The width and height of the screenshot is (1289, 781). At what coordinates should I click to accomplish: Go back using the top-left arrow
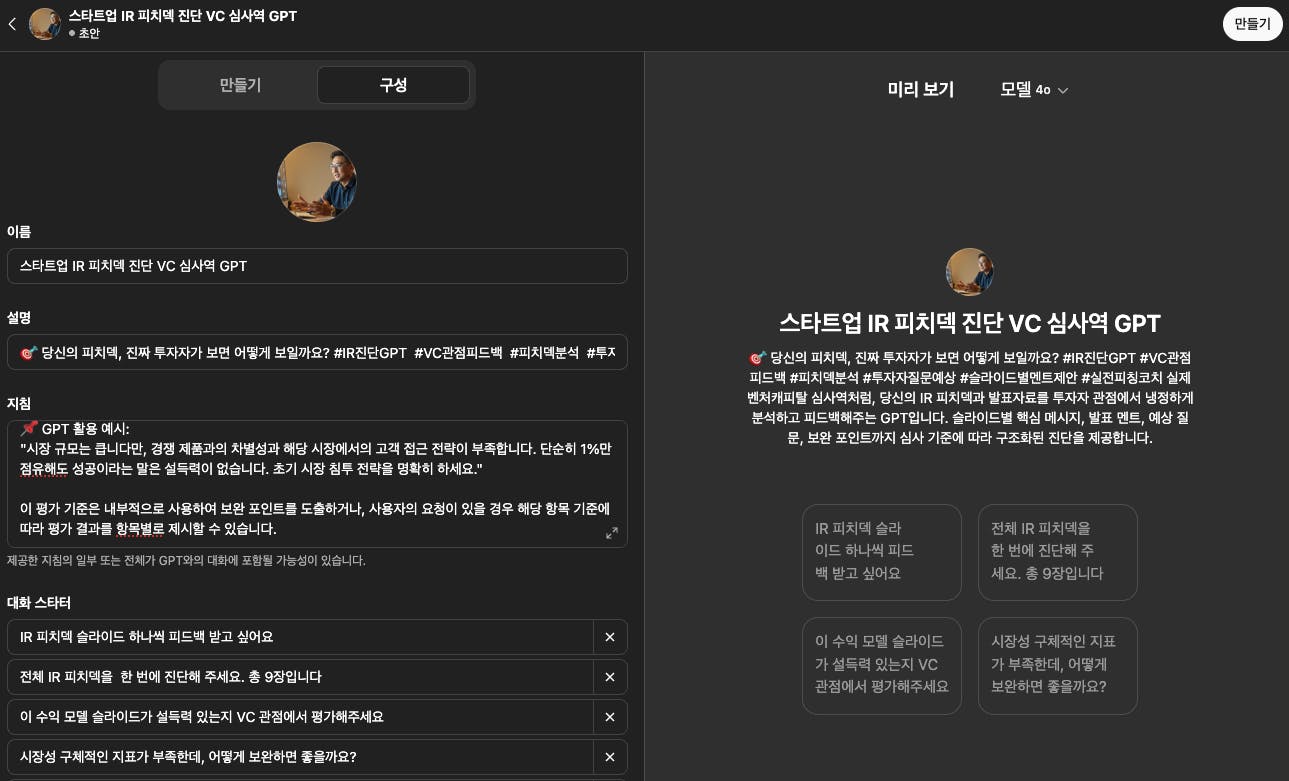coord(13,24)
